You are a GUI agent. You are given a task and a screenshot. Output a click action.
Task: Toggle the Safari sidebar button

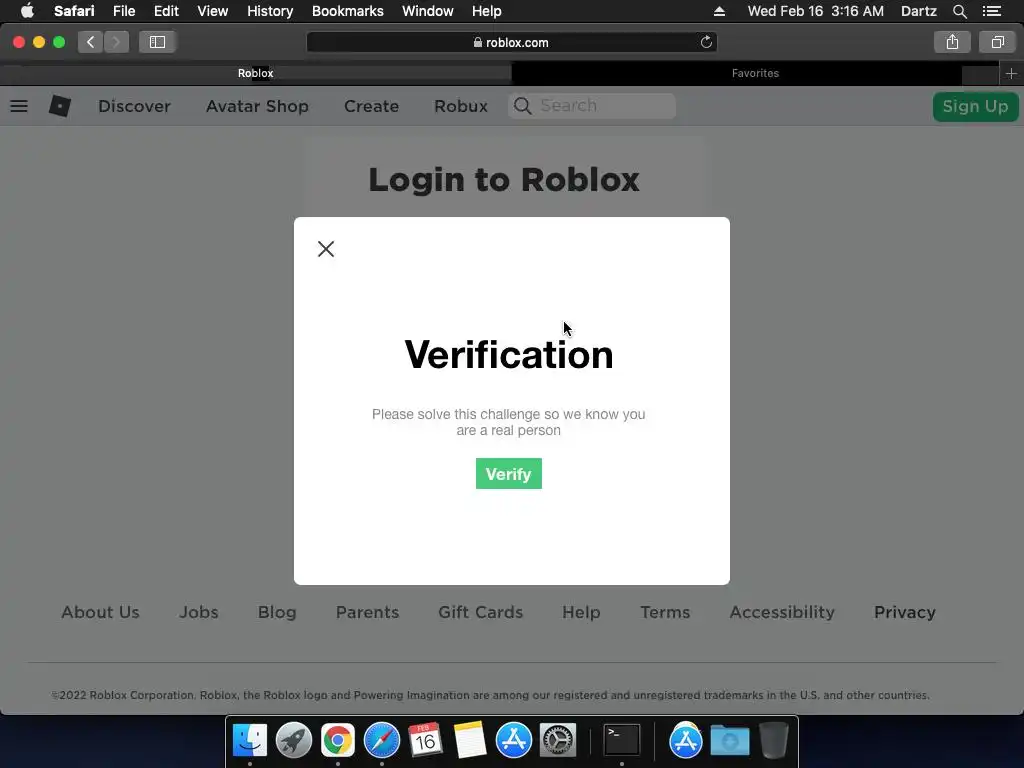pyautogui.click(x=157, y=42)
